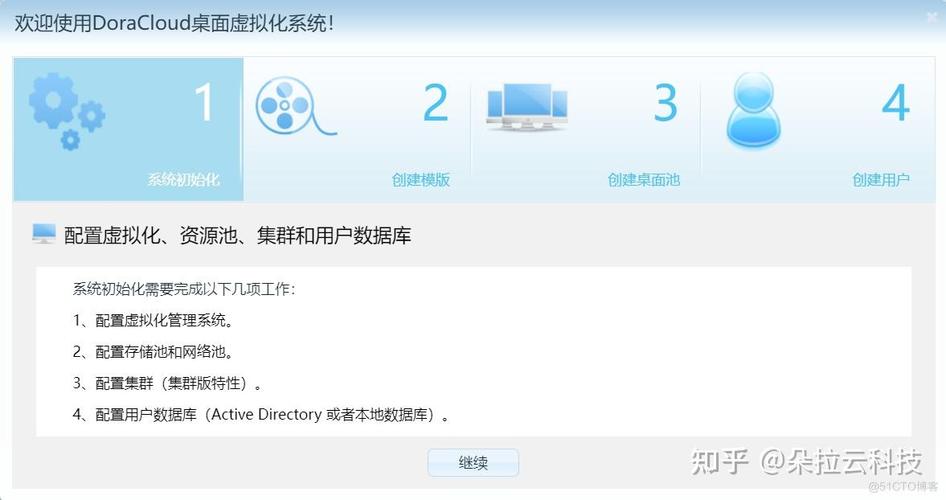946x500 pixels.
Task: Click the gears icon for system initialization
Action: tap(67, 112)
